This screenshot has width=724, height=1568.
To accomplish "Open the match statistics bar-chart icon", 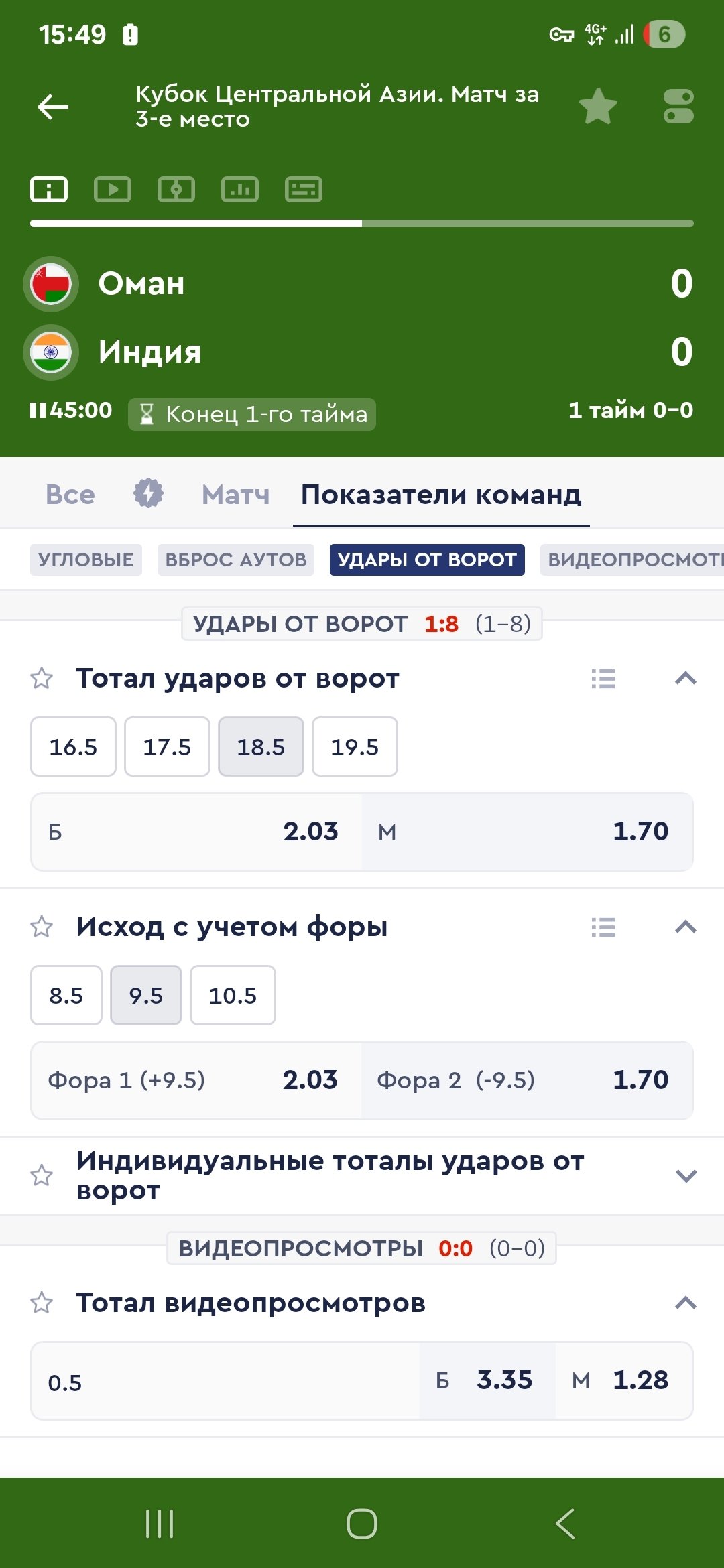I will pos(240,190).
